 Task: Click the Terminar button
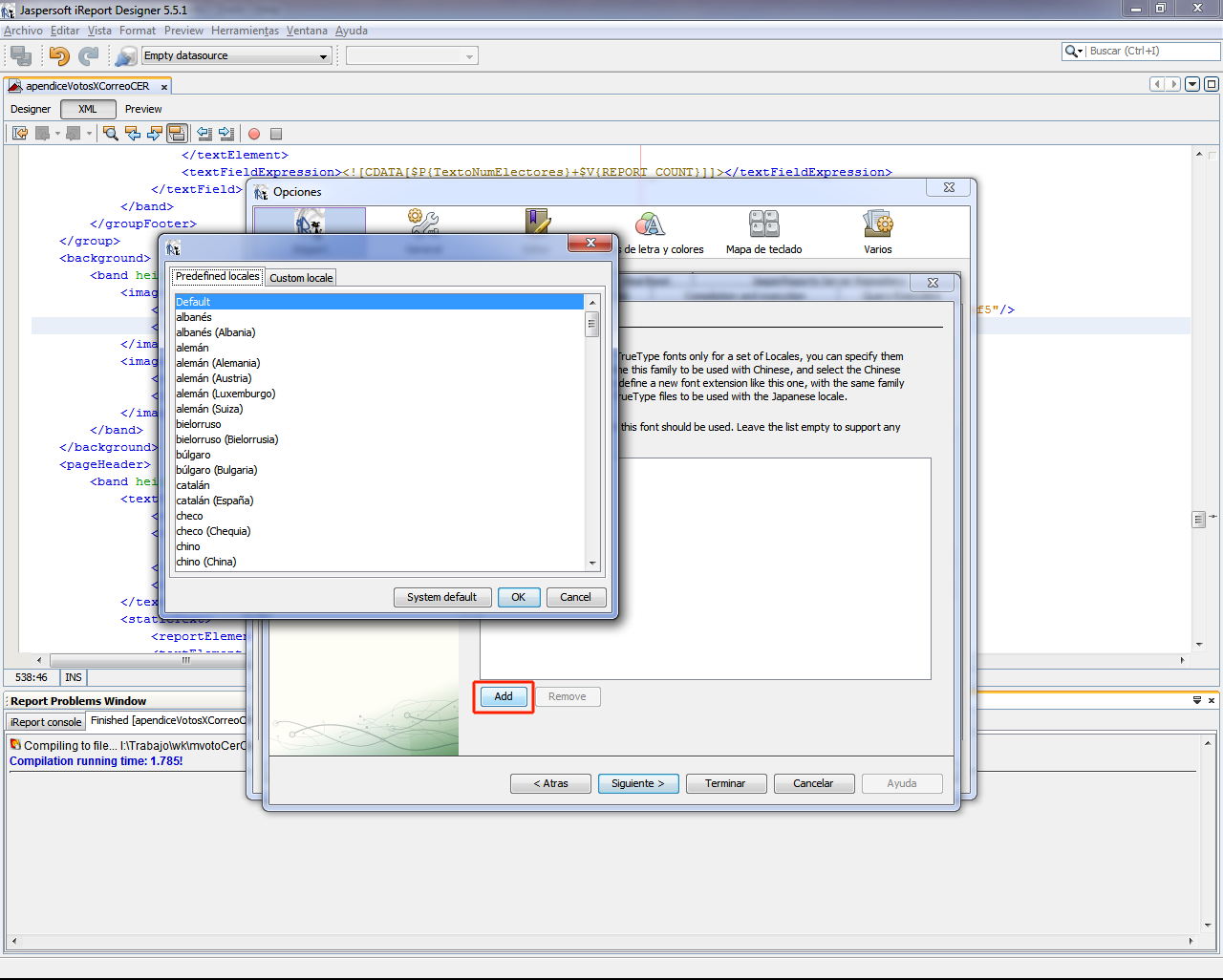[725, 783]
